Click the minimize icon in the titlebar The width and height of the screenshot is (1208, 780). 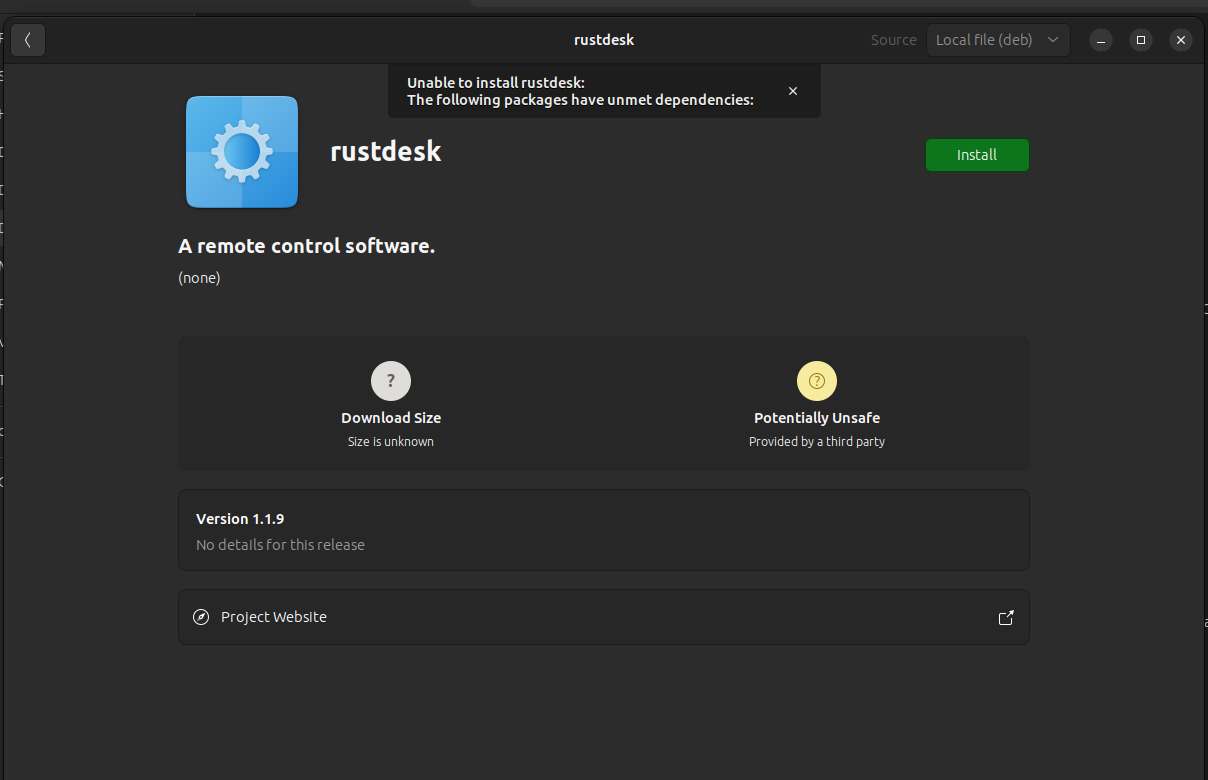pyautogui.click(x=1101, y=40)
